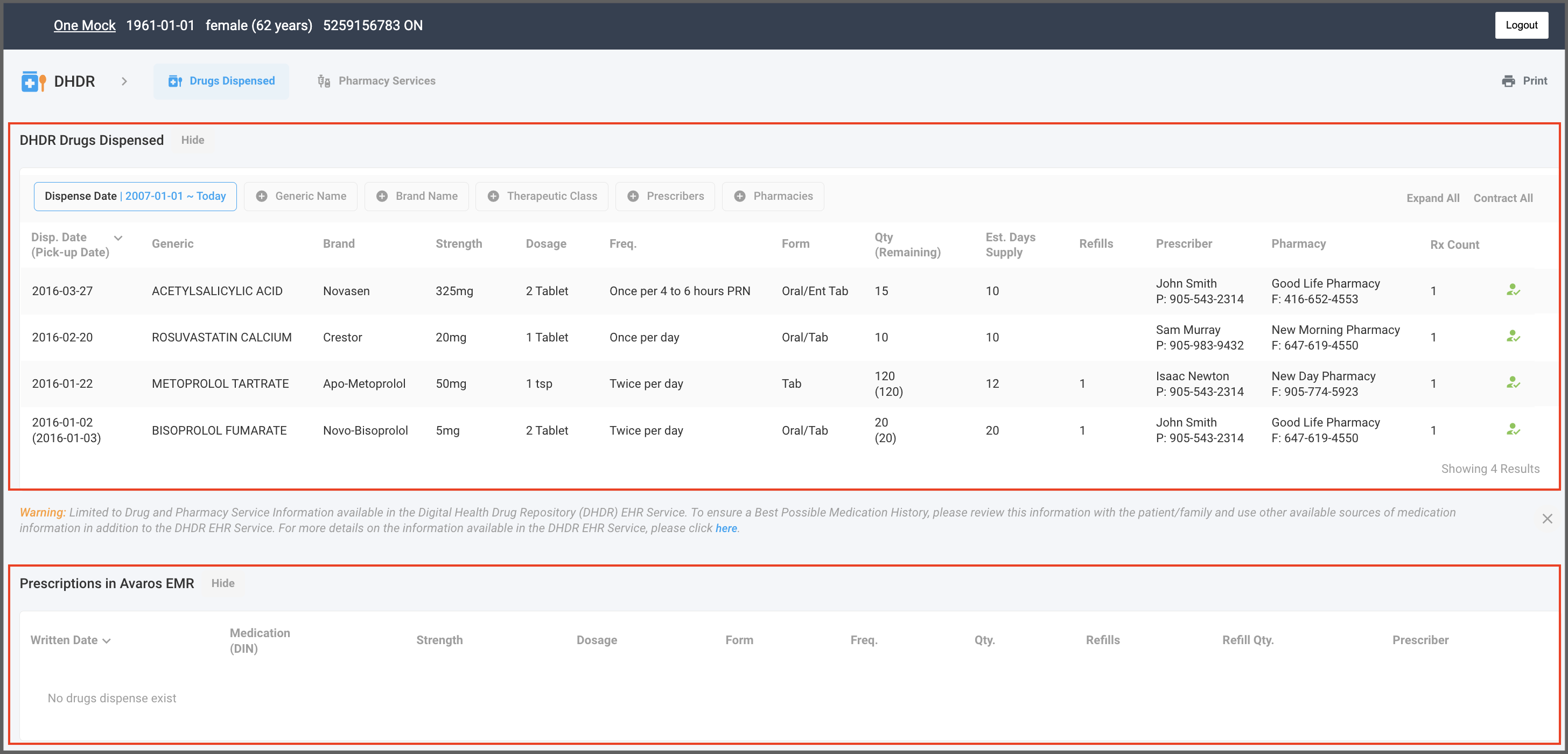Image resolution: width=1568 pixels, height=754 pixels.
Task: Add a Prescribers filter
Action: click(x=664, y=196)
